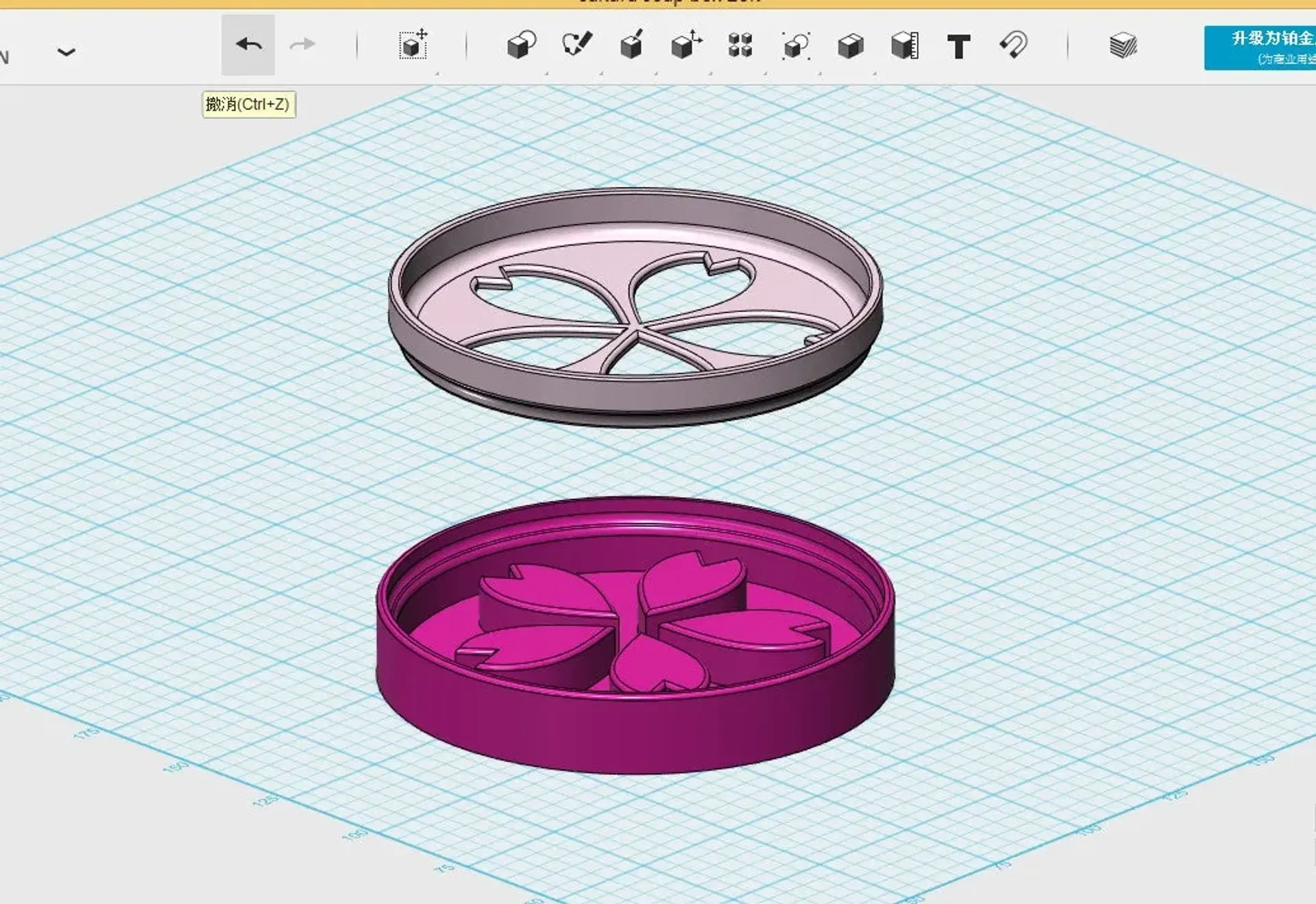Select the magenta base with flower petals
The image size is (1316, 904).
[x=635, y=635]
